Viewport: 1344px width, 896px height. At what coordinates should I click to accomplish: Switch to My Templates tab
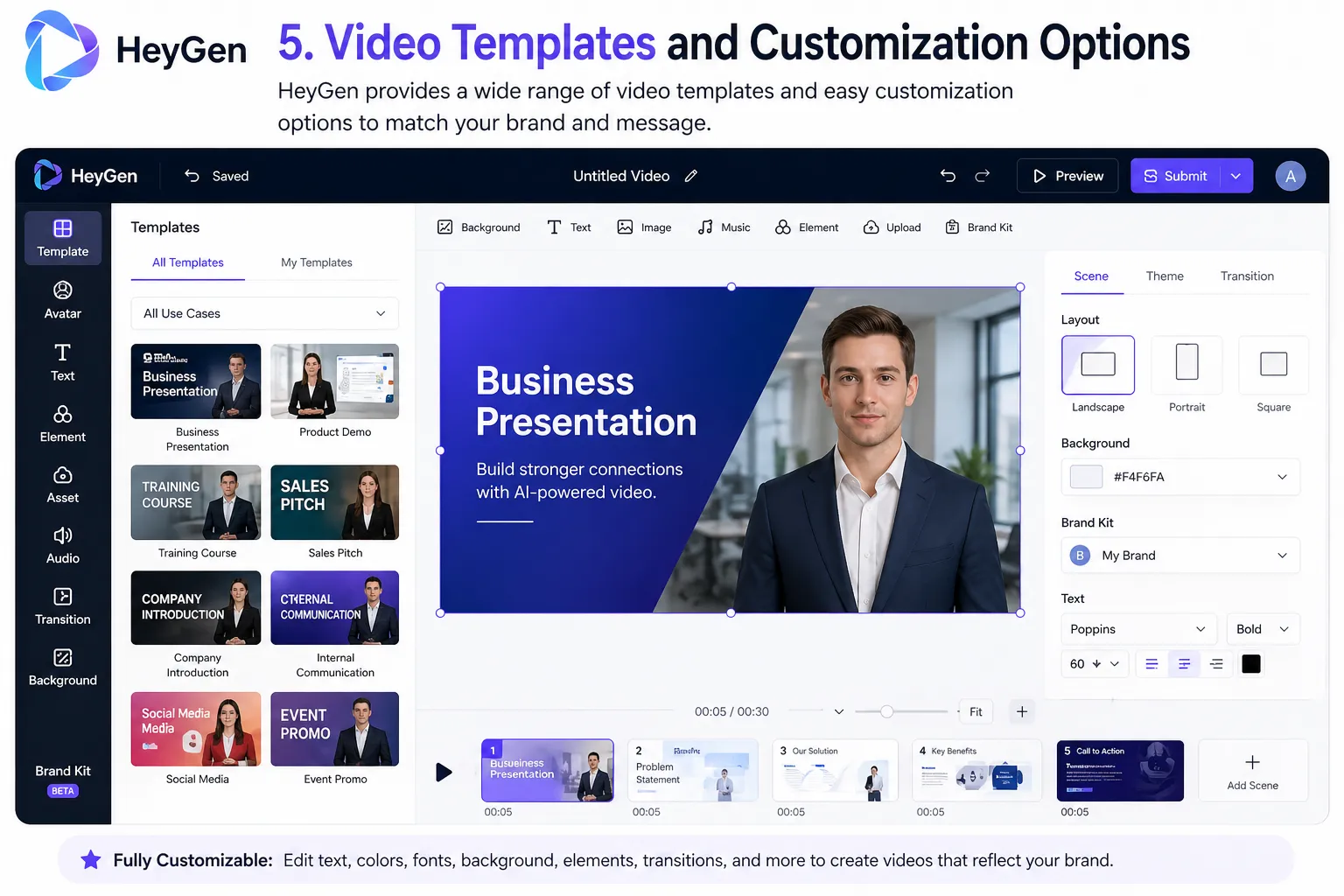pyautogui.click(x=317, y=262)
